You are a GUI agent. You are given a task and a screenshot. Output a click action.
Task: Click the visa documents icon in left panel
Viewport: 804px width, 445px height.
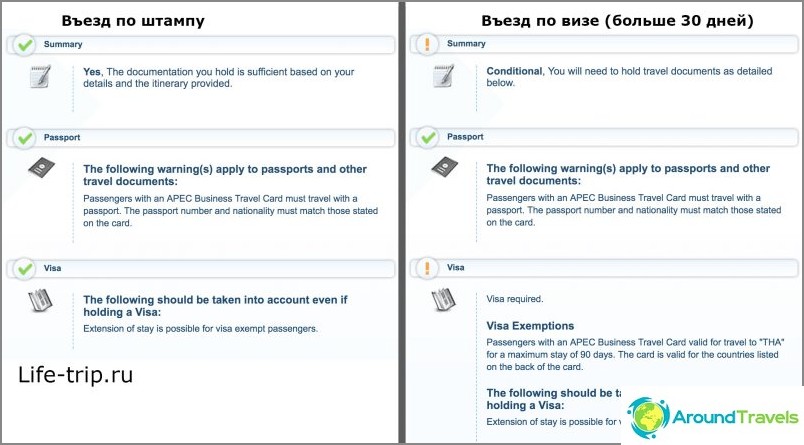(x=40, y=300)
